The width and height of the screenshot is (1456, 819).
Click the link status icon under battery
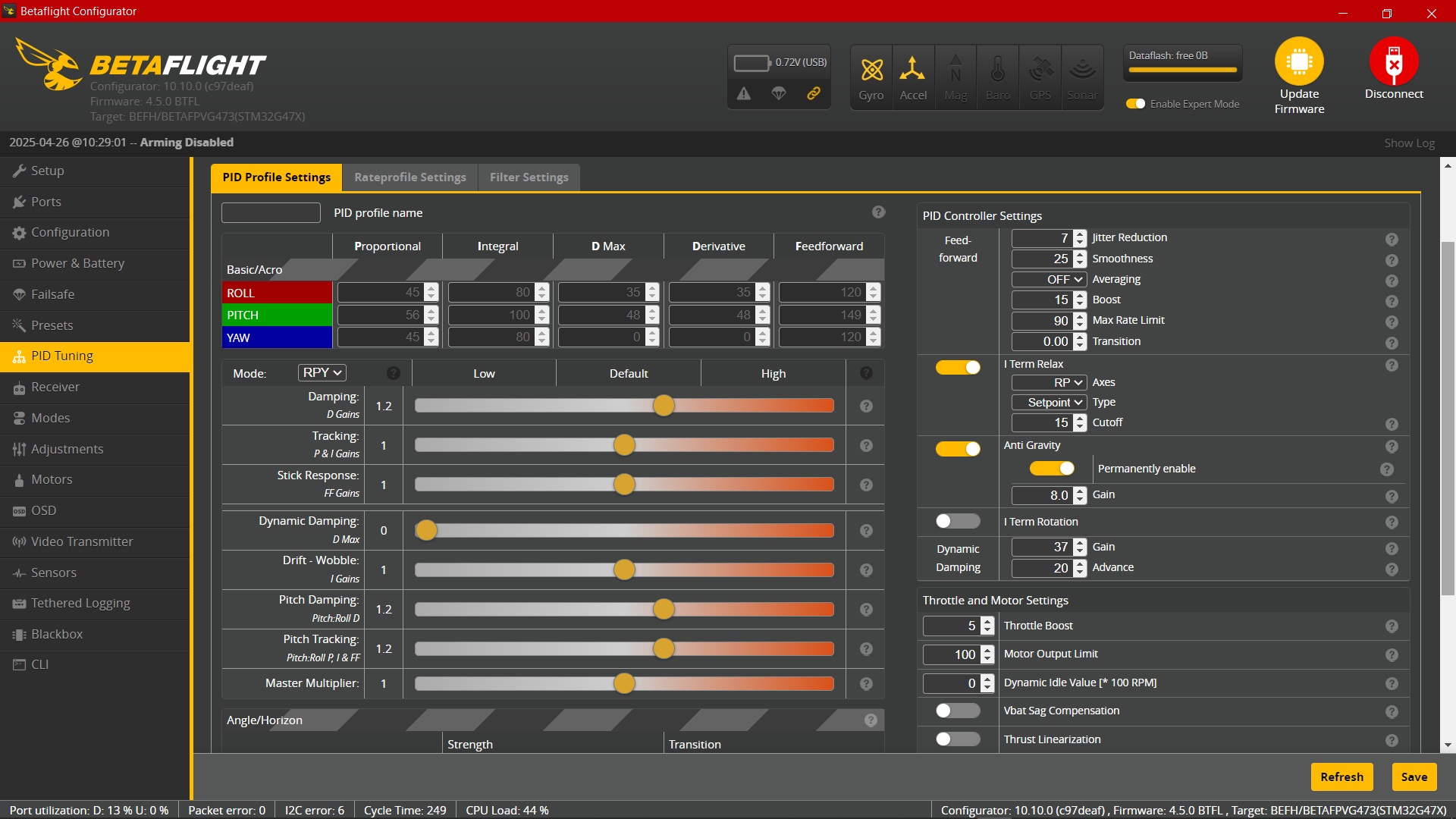click(814, 93)
